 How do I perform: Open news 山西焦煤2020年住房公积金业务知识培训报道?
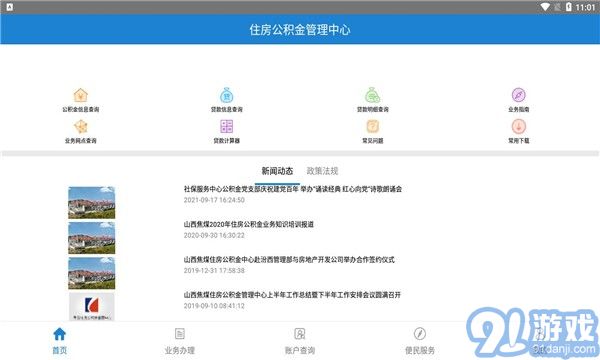coord(249,224)
